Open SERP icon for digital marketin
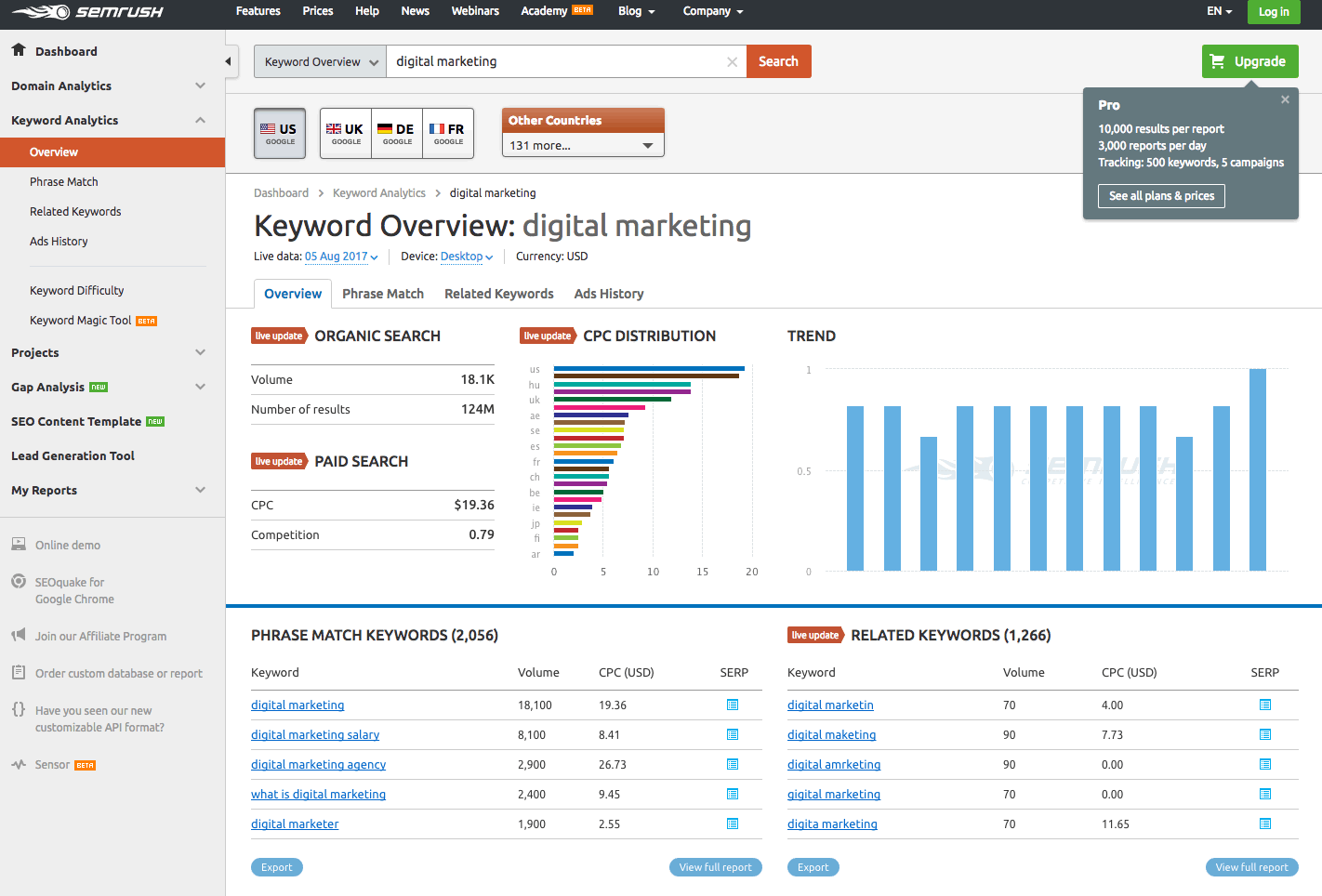 1265,705
